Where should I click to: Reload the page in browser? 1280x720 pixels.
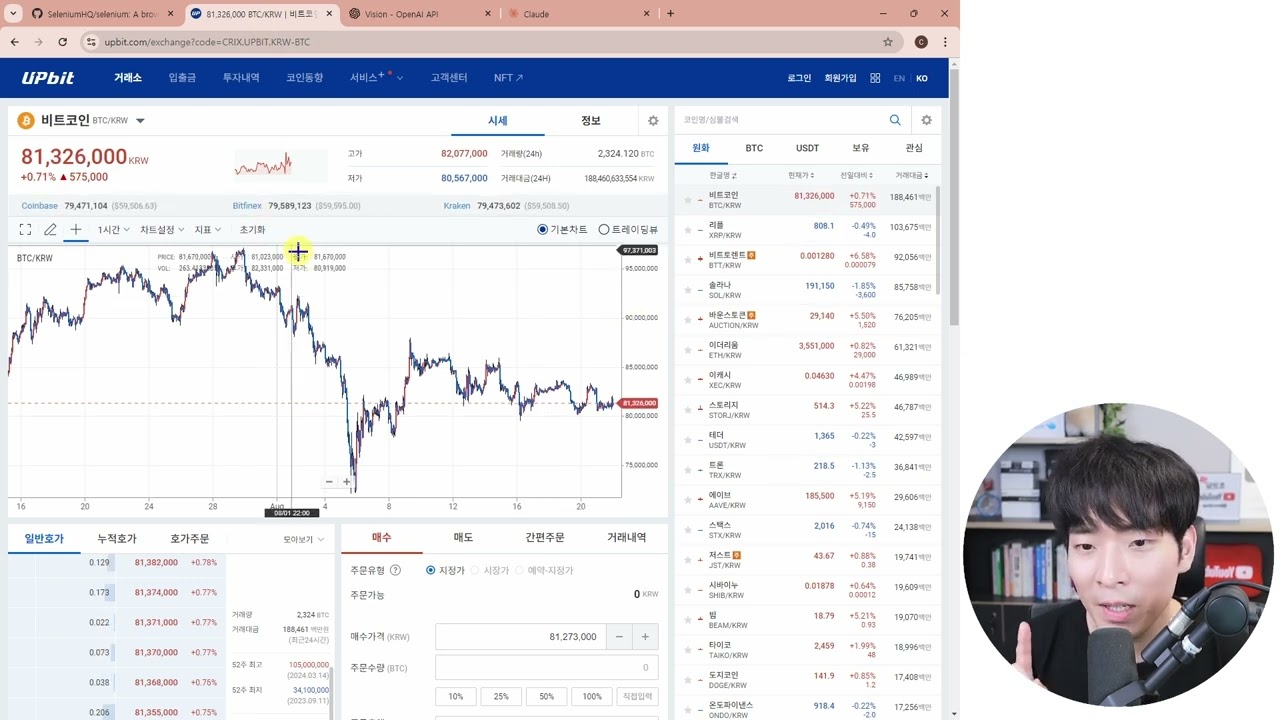coord(62,42)
